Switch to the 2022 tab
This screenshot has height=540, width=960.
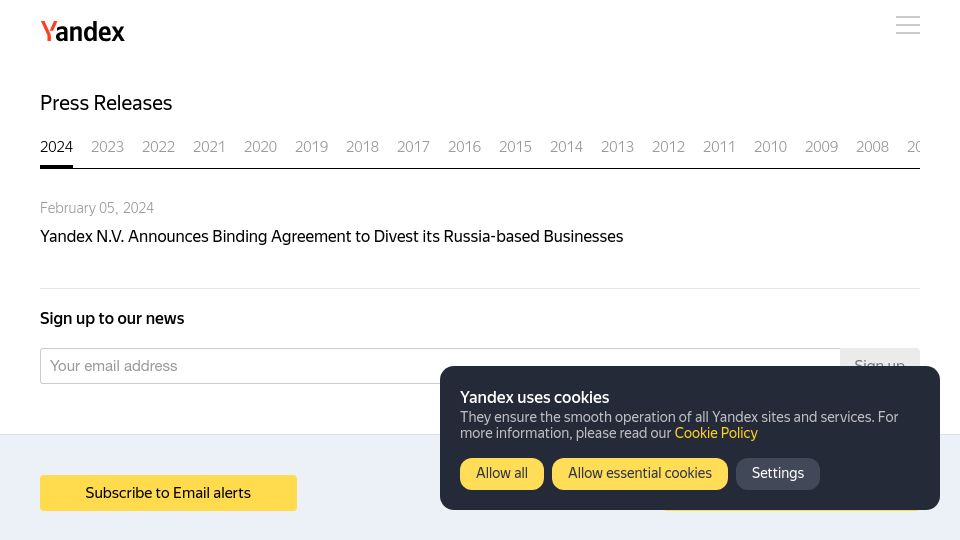click(x=158, y=147)
